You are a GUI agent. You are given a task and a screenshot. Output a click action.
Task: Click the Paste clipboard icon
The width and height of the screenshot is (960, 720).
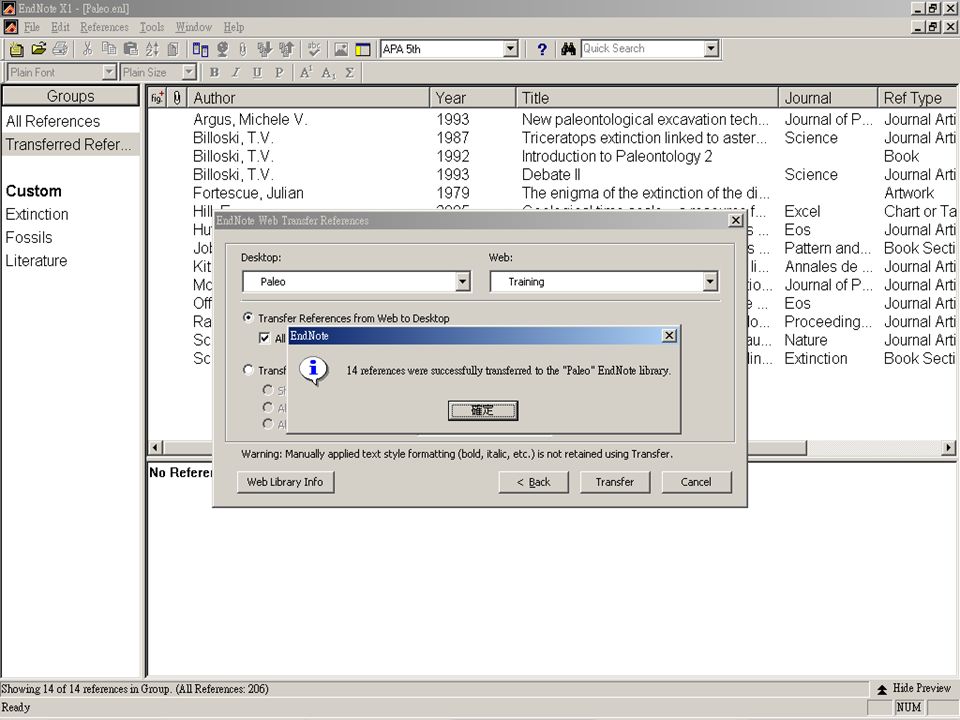130,49
